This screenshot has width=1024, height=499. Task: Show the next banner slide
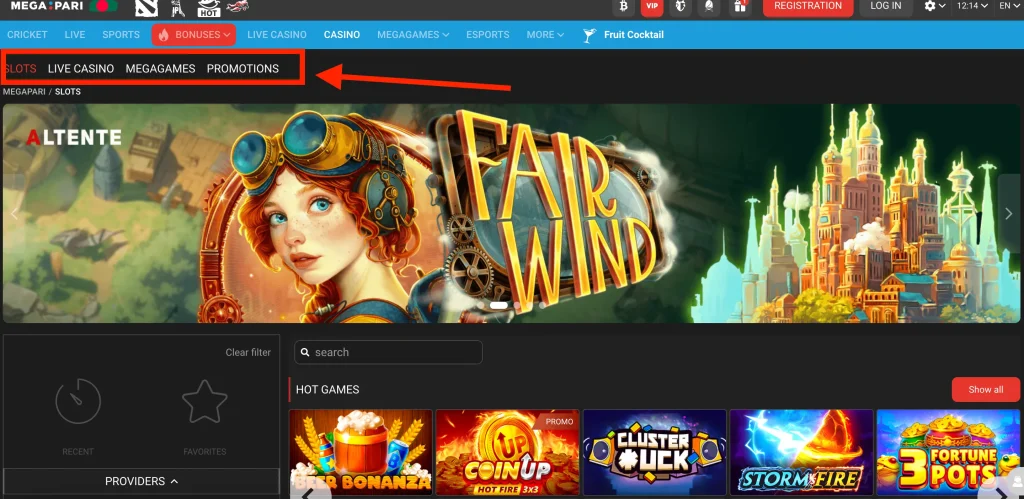pos(1009,214)
